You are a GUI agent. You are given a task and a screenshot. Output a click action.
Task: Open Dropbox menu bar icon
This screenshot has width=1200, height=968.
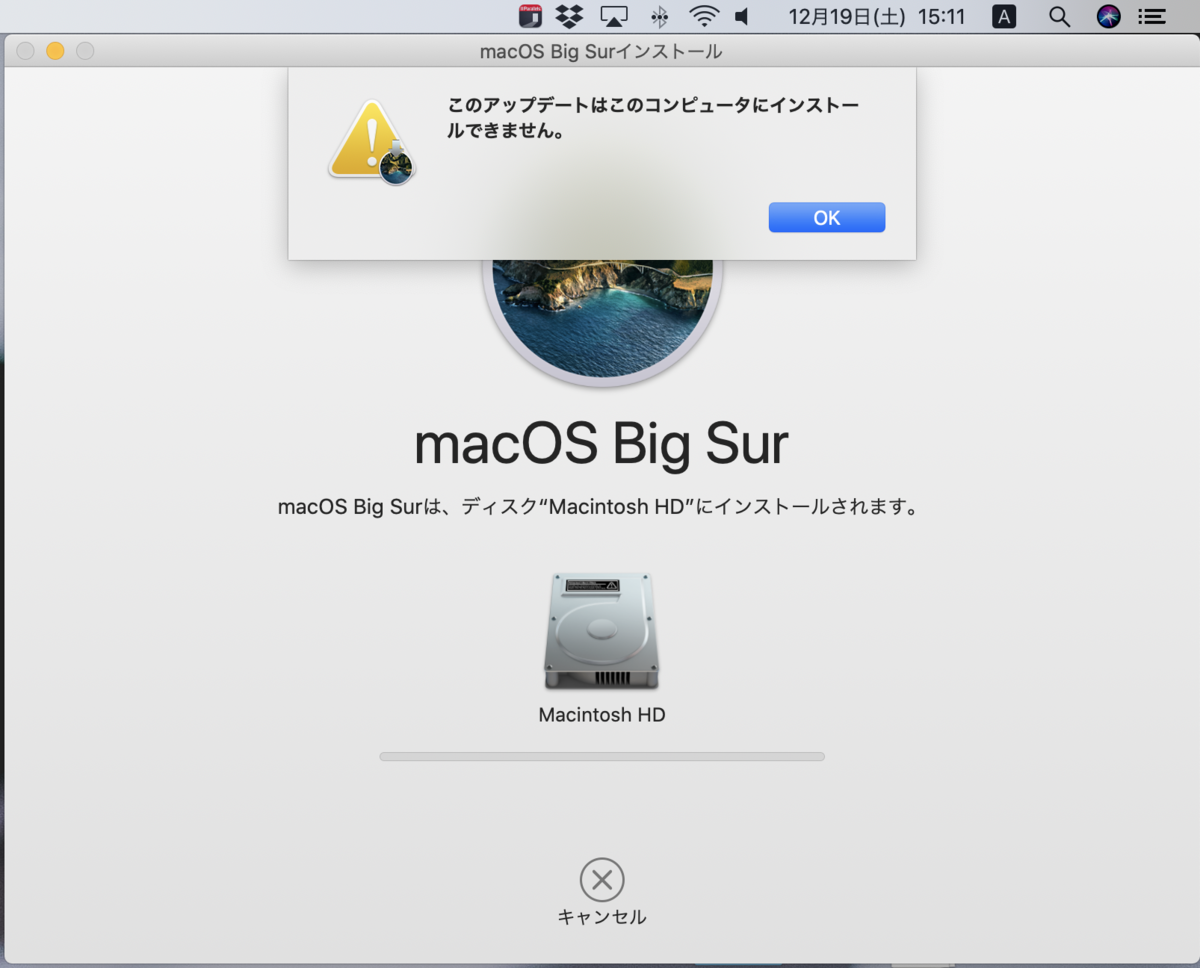coord(569,16)
